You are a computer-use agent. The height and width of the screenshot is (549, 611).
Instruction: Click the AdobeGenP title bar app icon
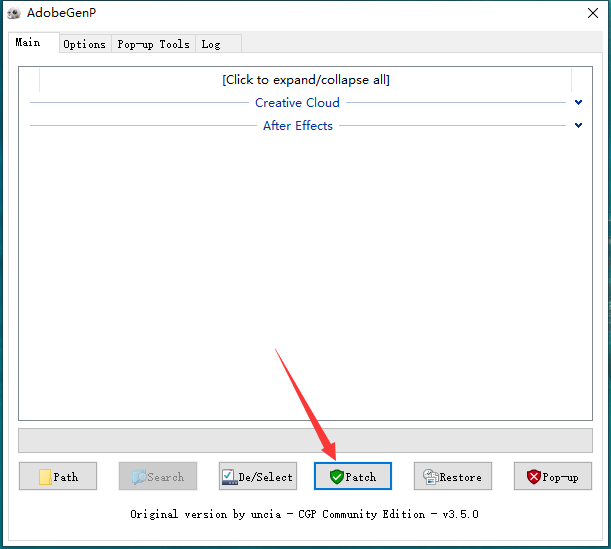pos(14,13)
